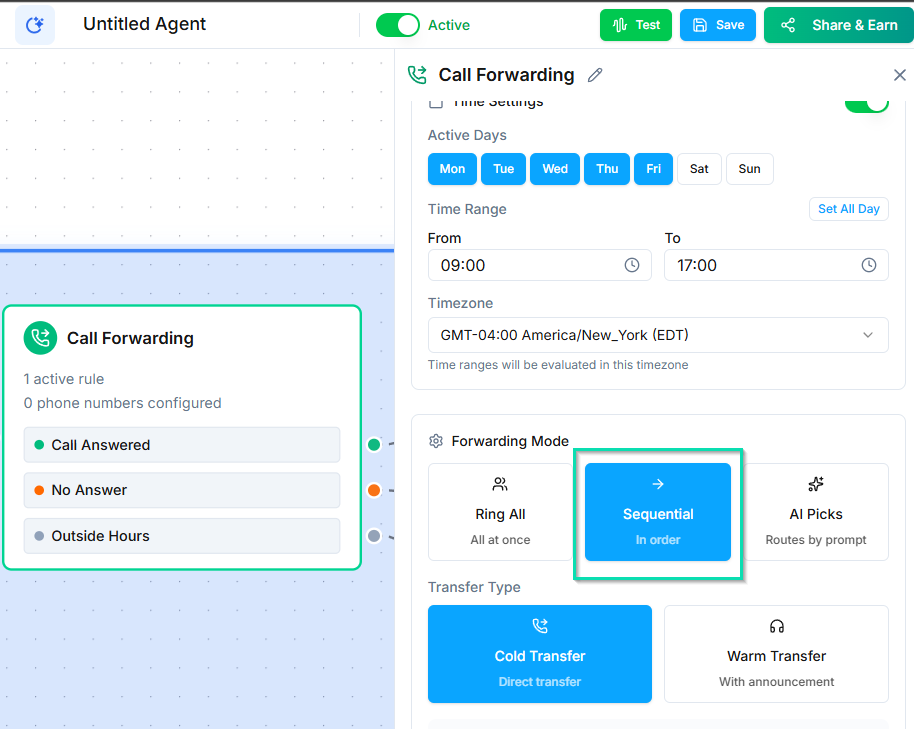Click the green Call Answered output connector

[374, 445]
